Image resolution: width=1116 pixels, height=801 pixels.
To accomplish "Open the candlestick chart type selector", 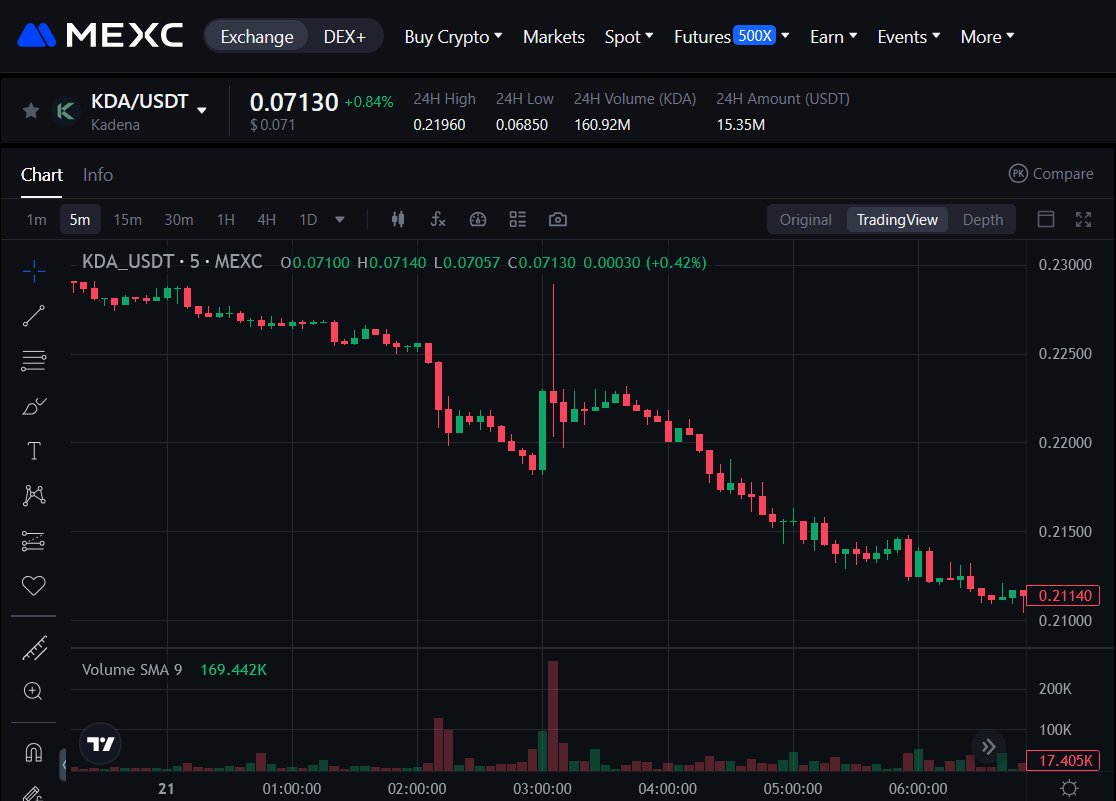I will click(x=398, y=219).
